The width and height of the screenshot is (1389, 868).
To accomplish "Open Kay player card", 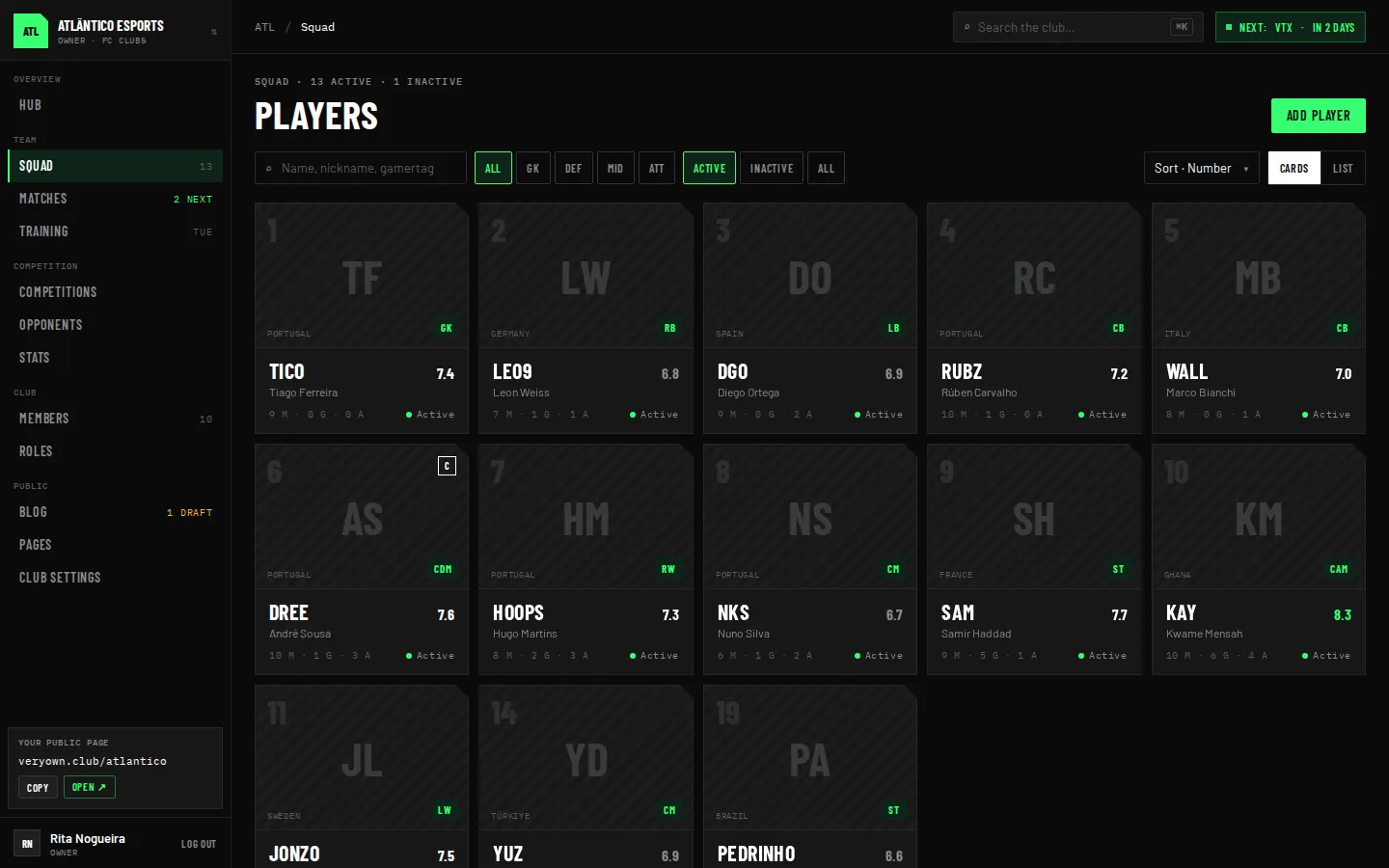I will (x=1259, y=559).
